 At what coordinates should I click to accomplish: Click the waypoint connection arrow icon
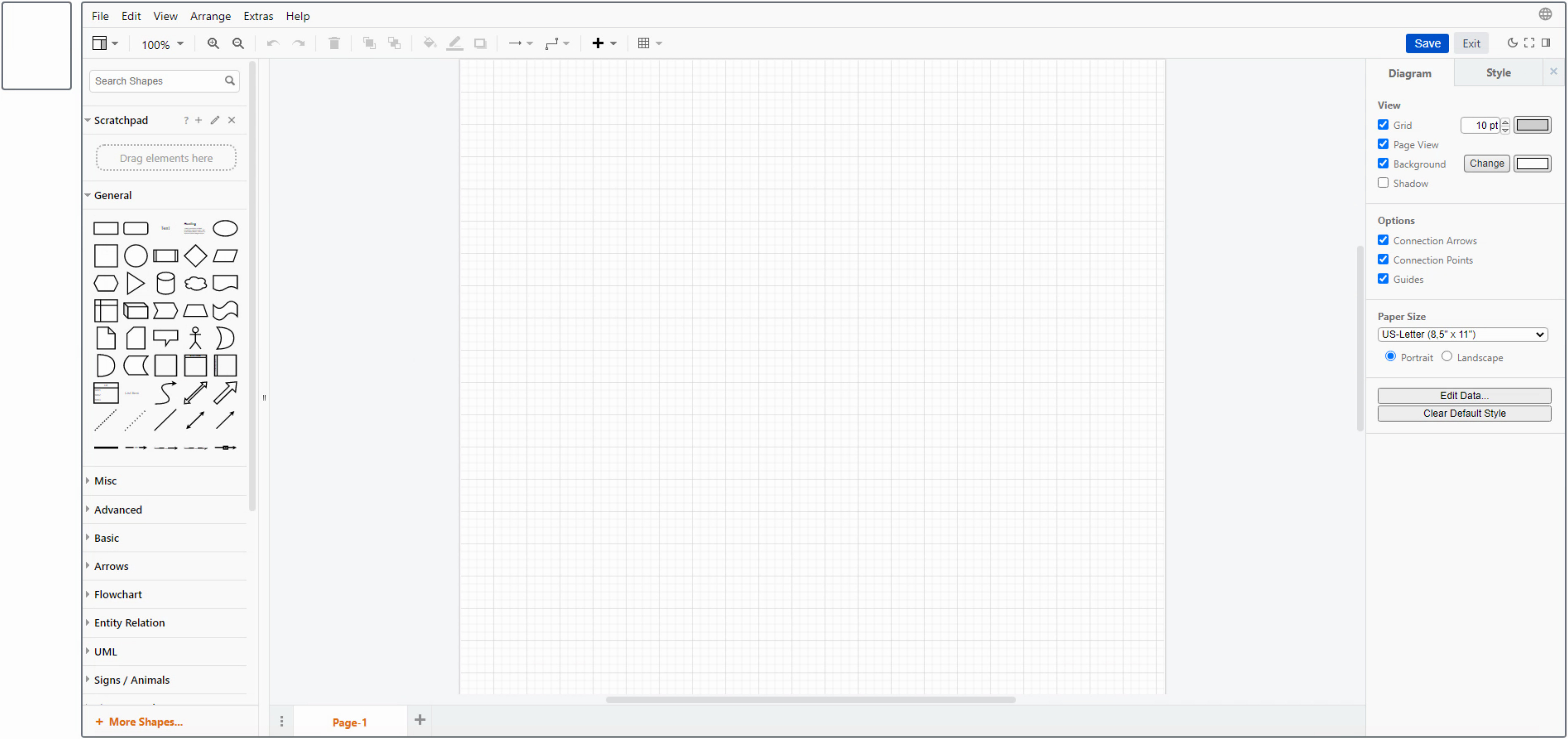(x=551, y=43)
